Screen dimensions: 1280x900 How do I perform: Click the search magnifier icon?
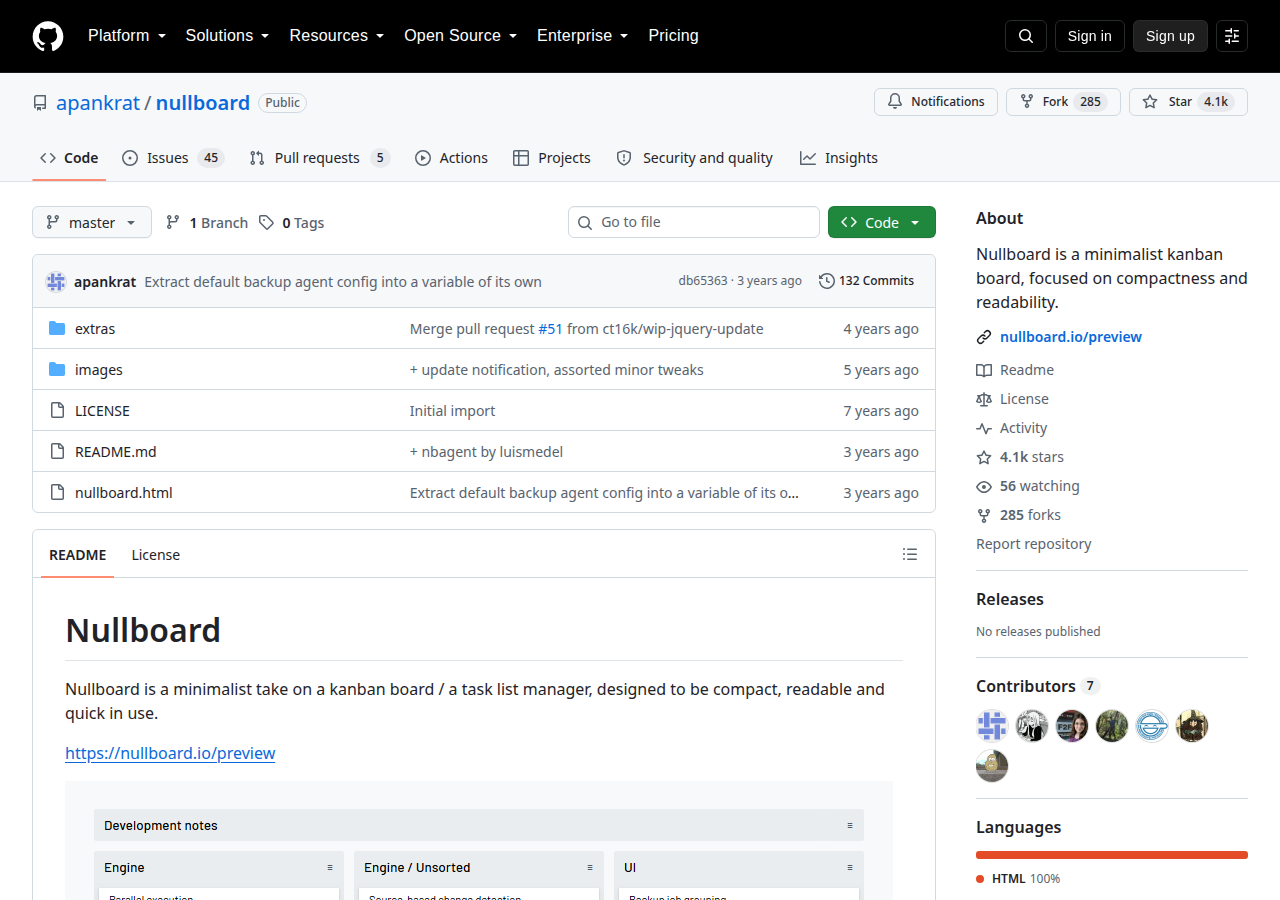point(1026,36)
